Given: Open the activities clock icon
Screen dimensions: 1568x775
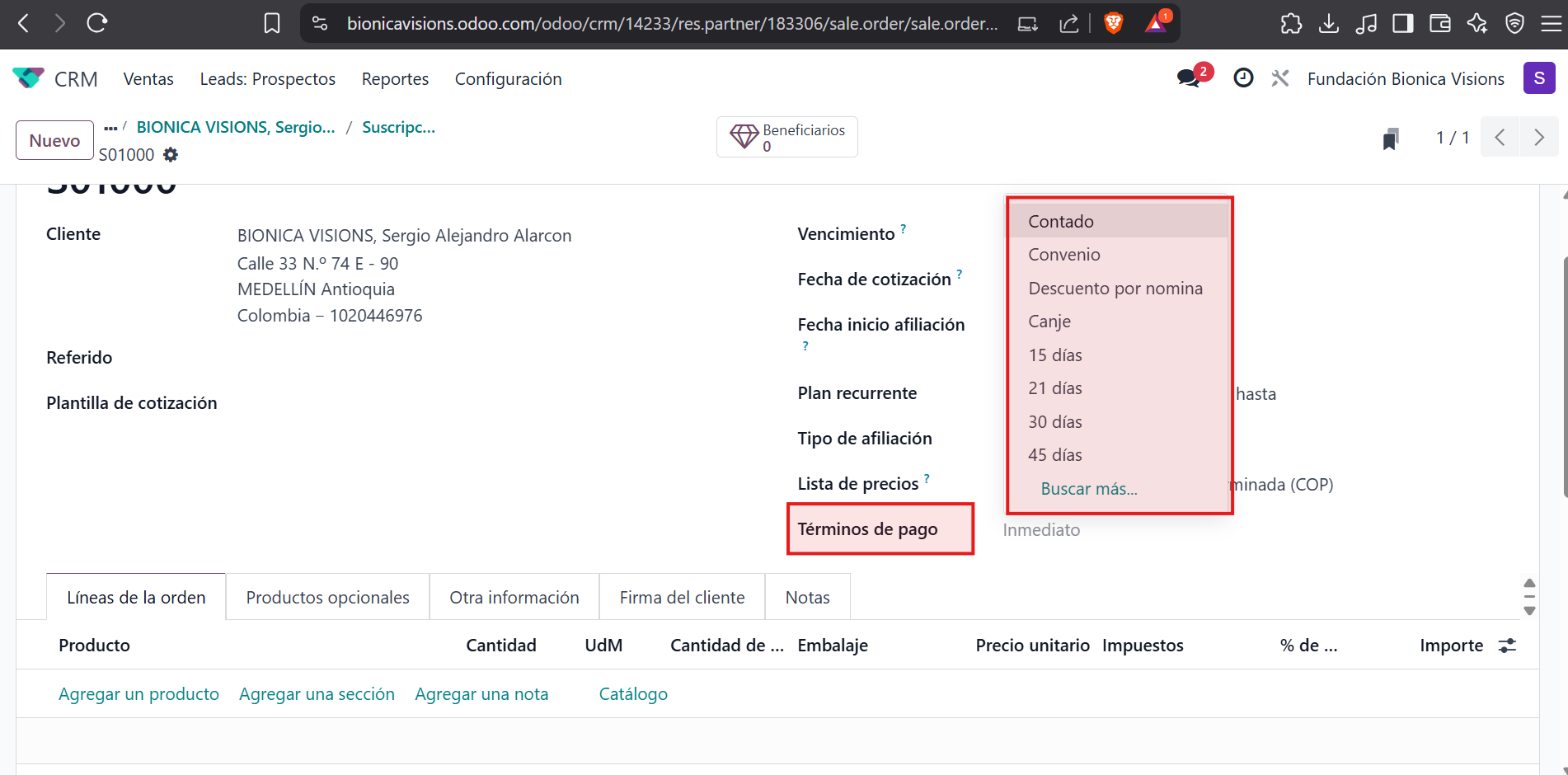Looking at the screenshot, I should [1243, 78].
